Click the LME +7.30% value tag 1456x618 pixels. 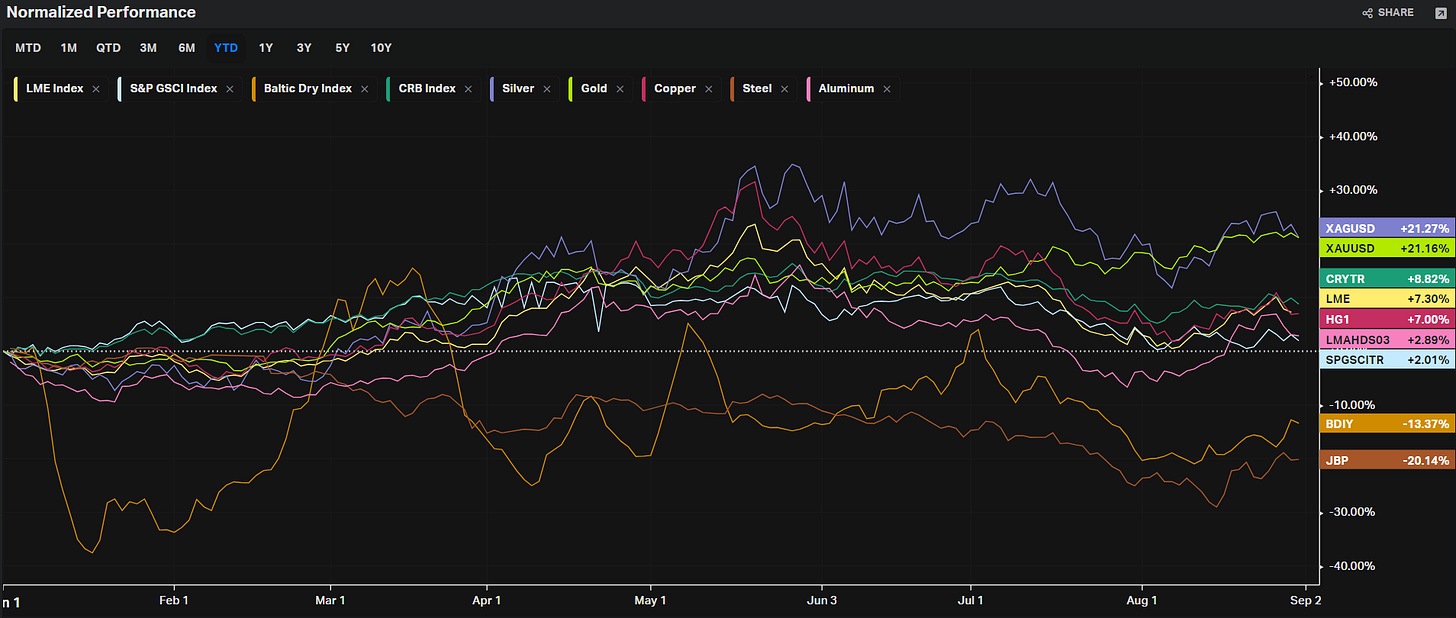click(1386, 300)
